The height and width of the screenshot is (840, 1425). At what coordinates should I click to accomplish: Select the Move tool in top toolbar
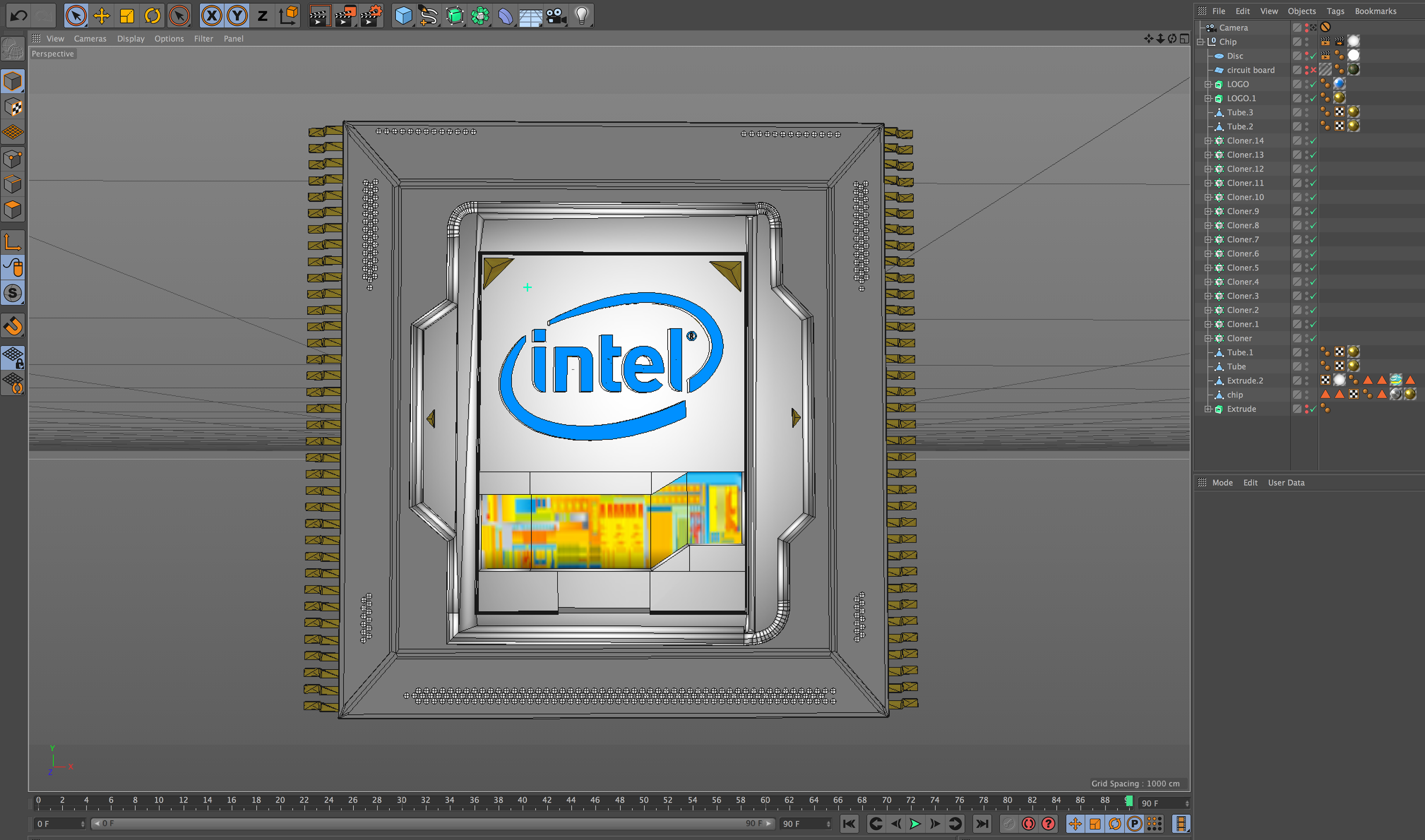(x=101, y=16)
